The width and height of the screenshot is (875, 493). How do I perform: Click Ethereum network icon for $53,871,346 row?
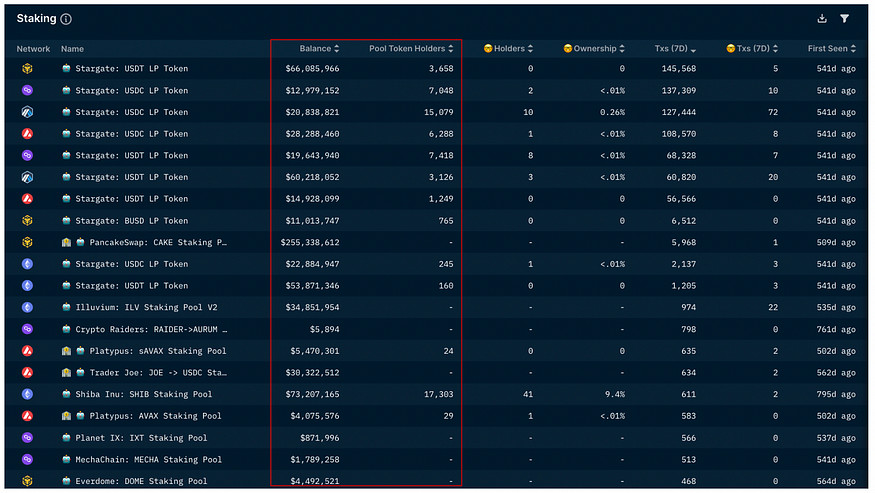coord(27,286)
